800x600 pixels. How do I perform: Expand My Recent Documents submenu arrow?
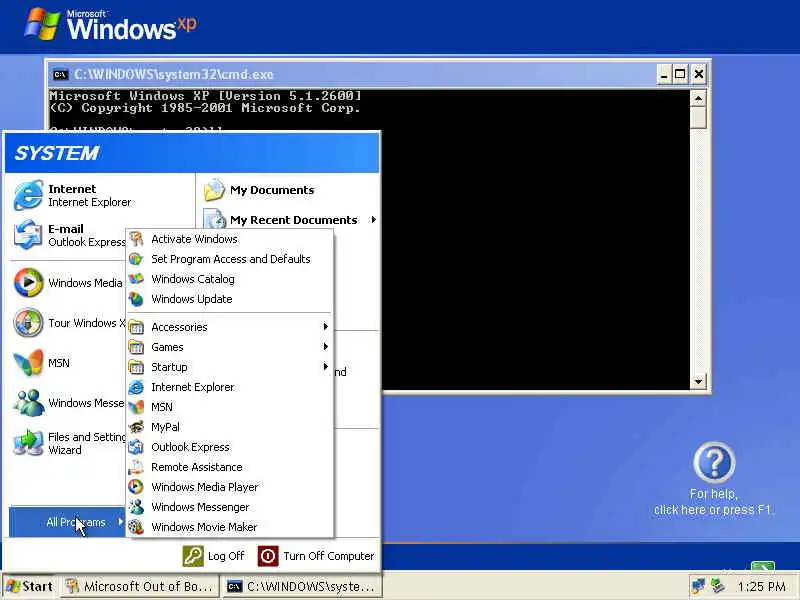(x=373, y=219)
